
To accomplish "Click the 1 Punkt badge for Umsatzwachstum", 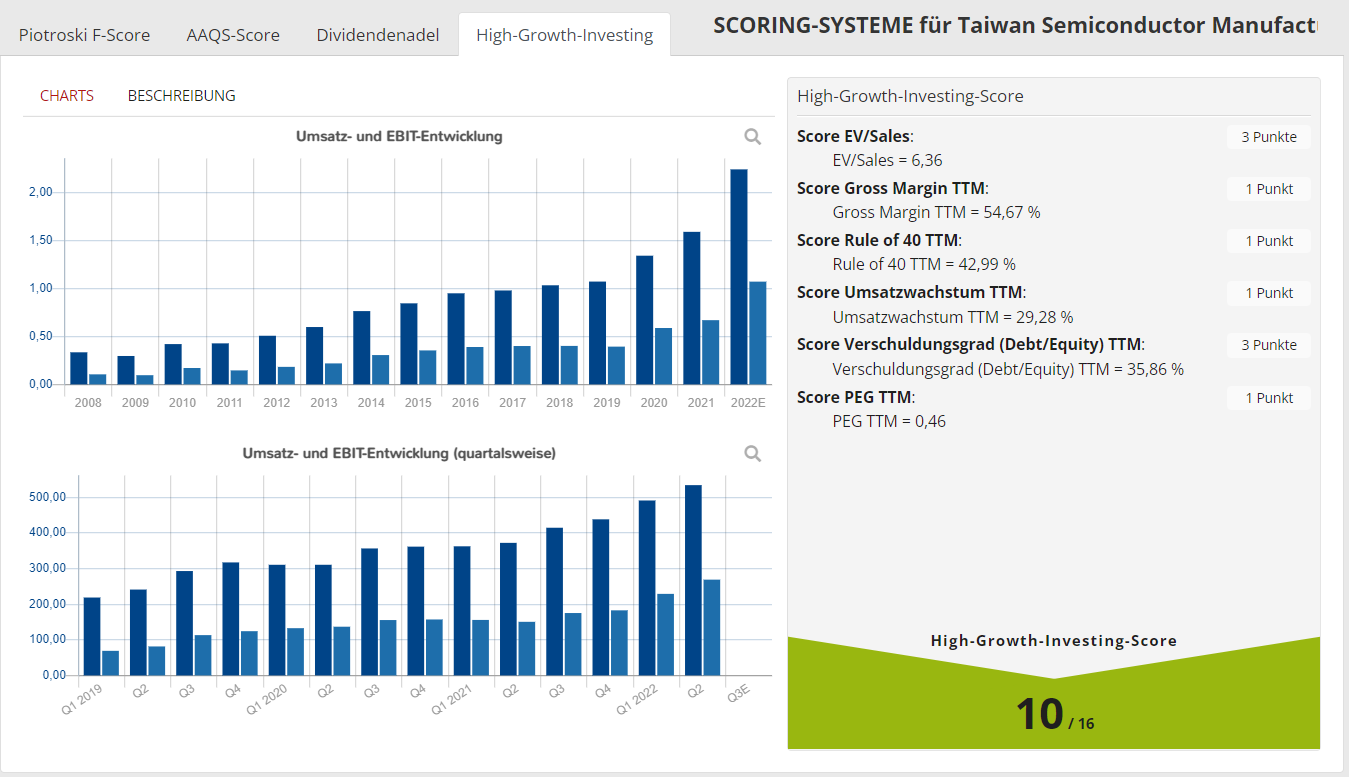I will 1268,293.
